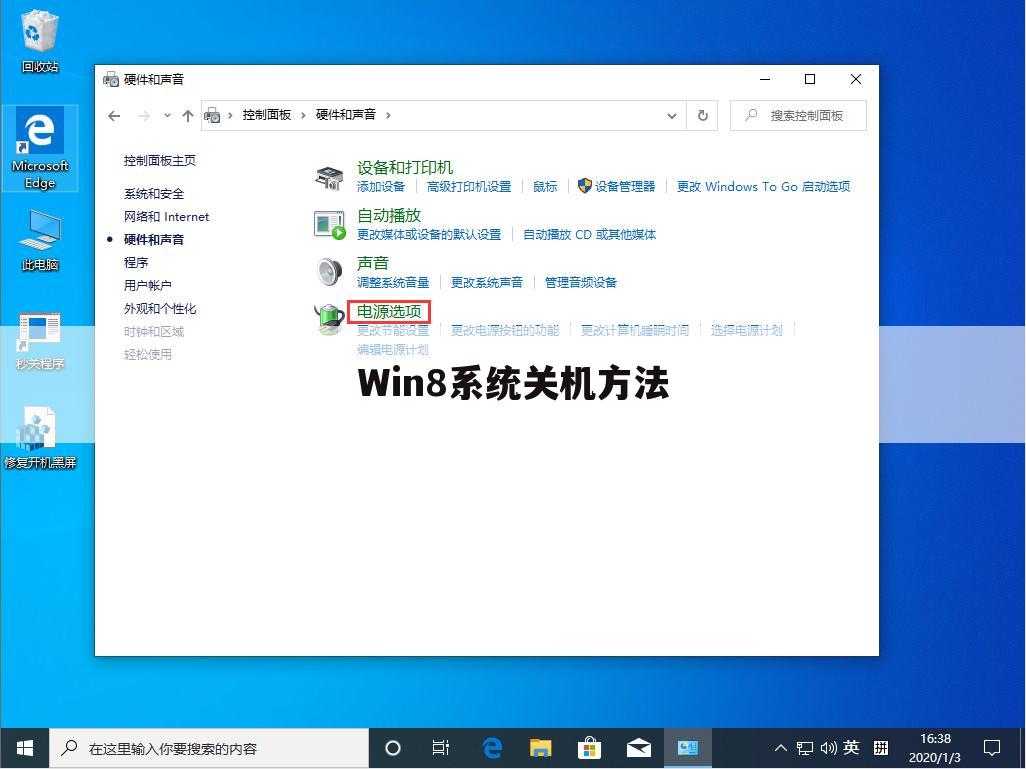Open the Mail app from the taskbar
This screenshot has width=1026, height=769.
[x=638, y=747]
